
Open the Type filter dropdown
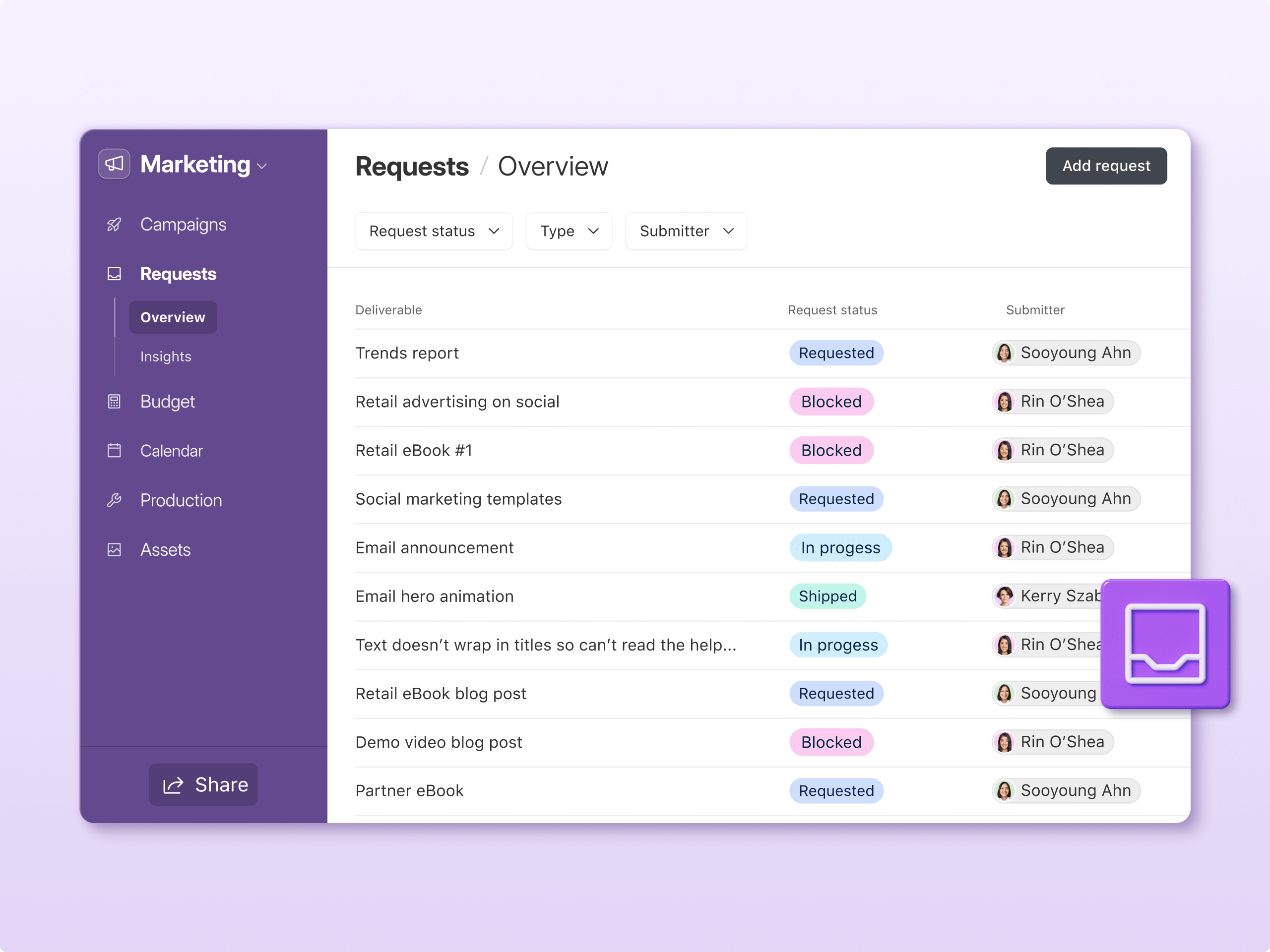click(569, 231)
